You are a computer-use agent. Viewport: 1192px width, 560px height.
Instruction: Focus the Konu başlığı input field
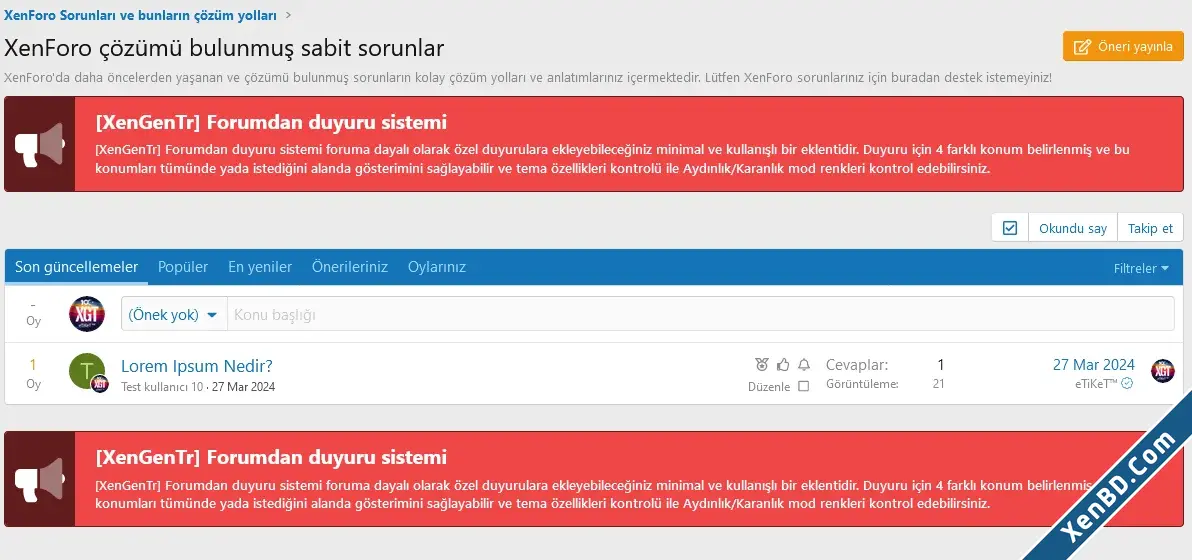pyautogui.click(x=700, y=314)
